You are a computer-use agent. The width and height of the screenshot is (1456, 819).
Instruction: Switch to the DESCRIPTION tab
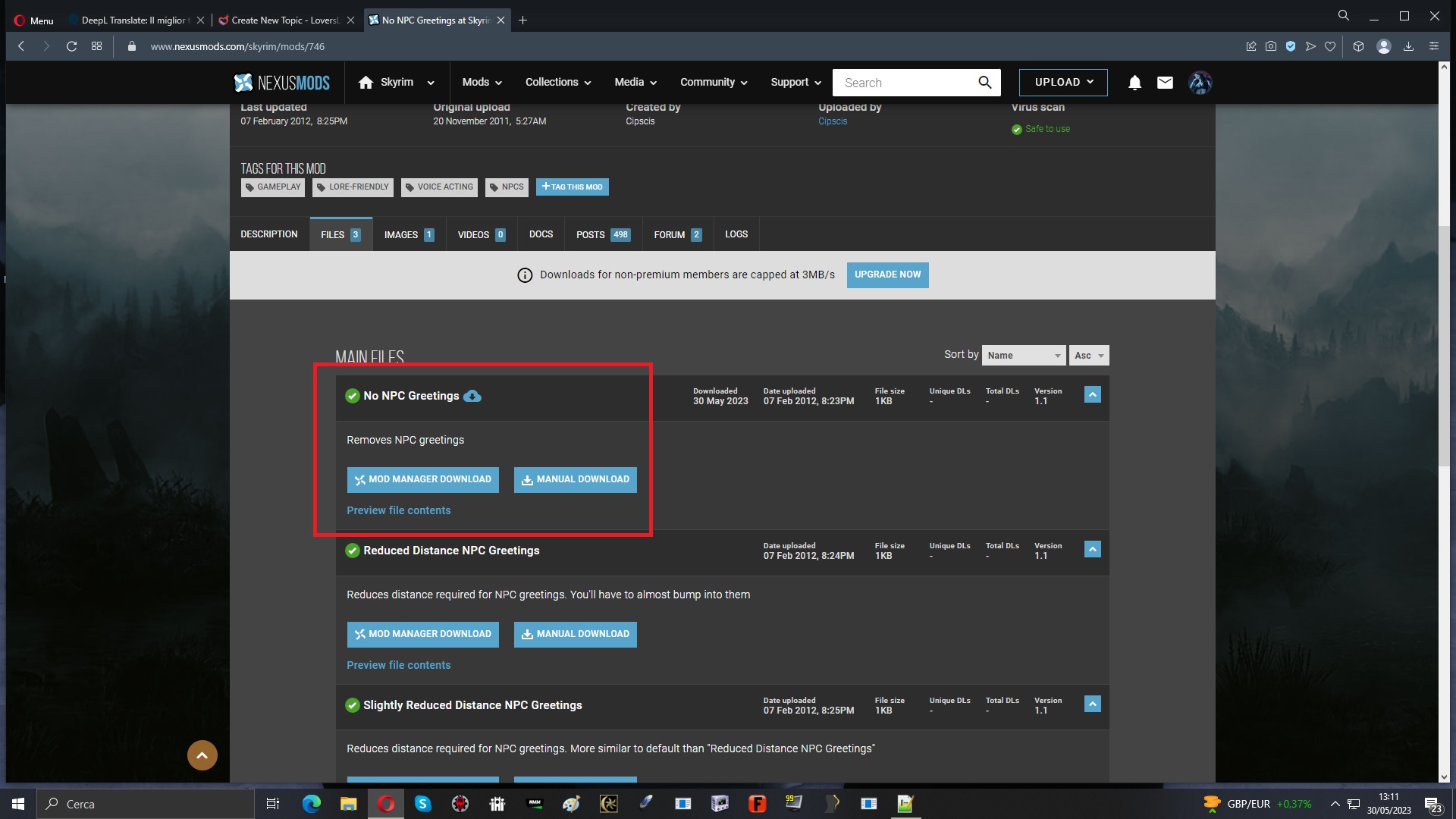click(x=269, y=234)
